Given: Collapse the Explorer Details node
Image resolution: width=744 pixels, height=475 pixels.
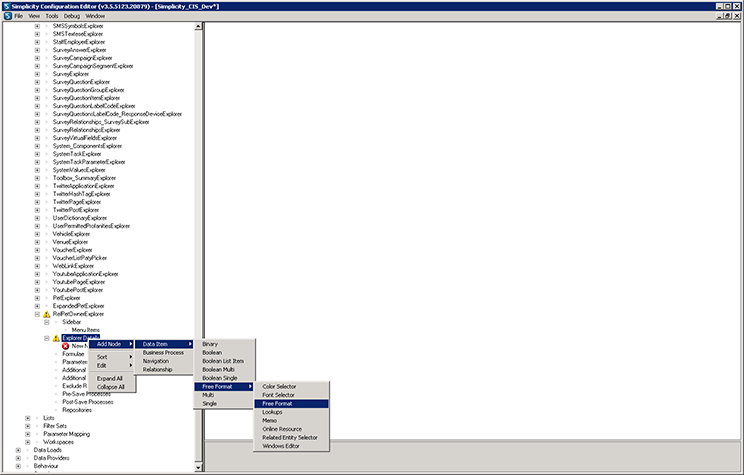Looking at the screenshot, I should pos(46,338).
